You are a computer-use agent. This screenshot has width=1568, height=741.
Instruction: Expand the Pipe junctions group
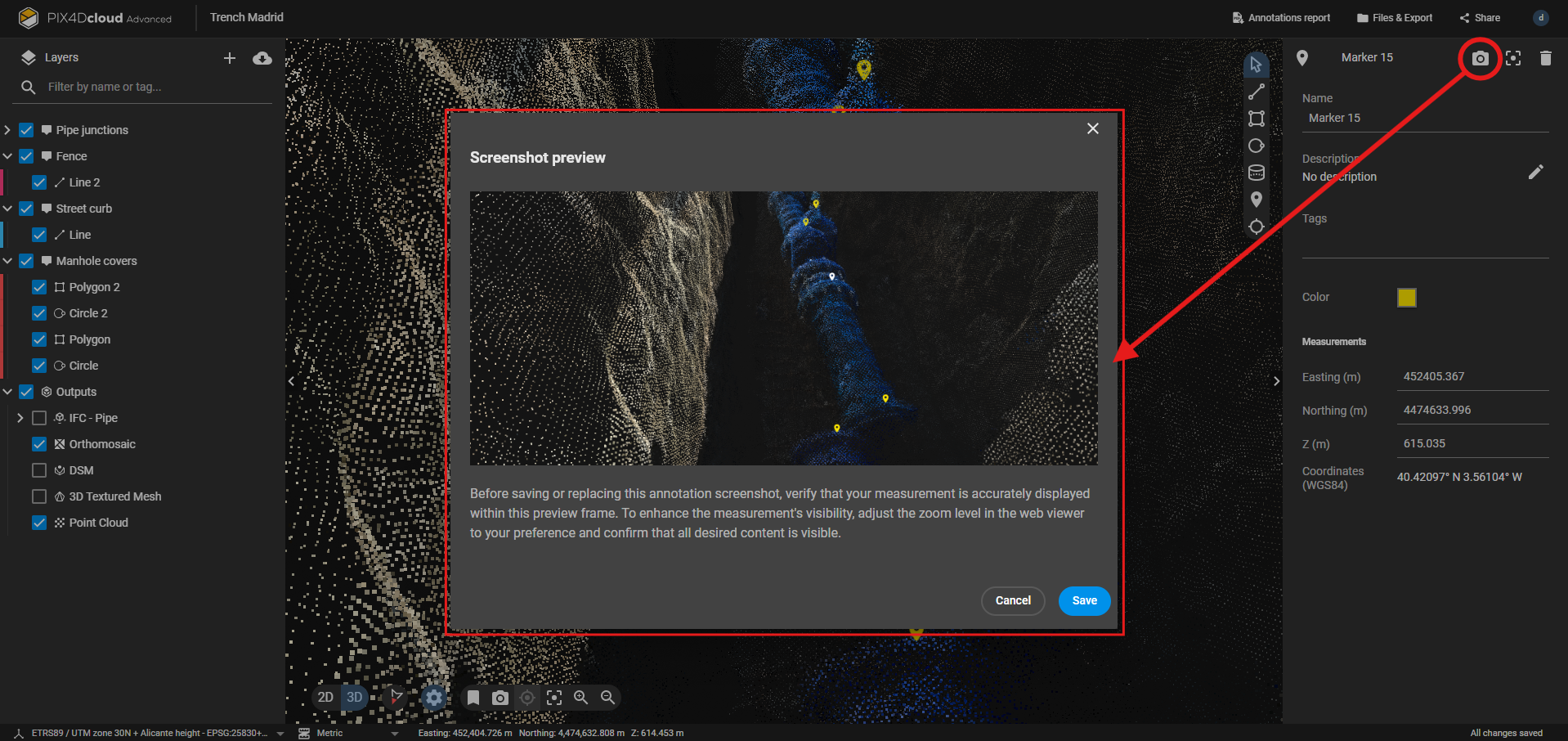[x=8, y=129]
